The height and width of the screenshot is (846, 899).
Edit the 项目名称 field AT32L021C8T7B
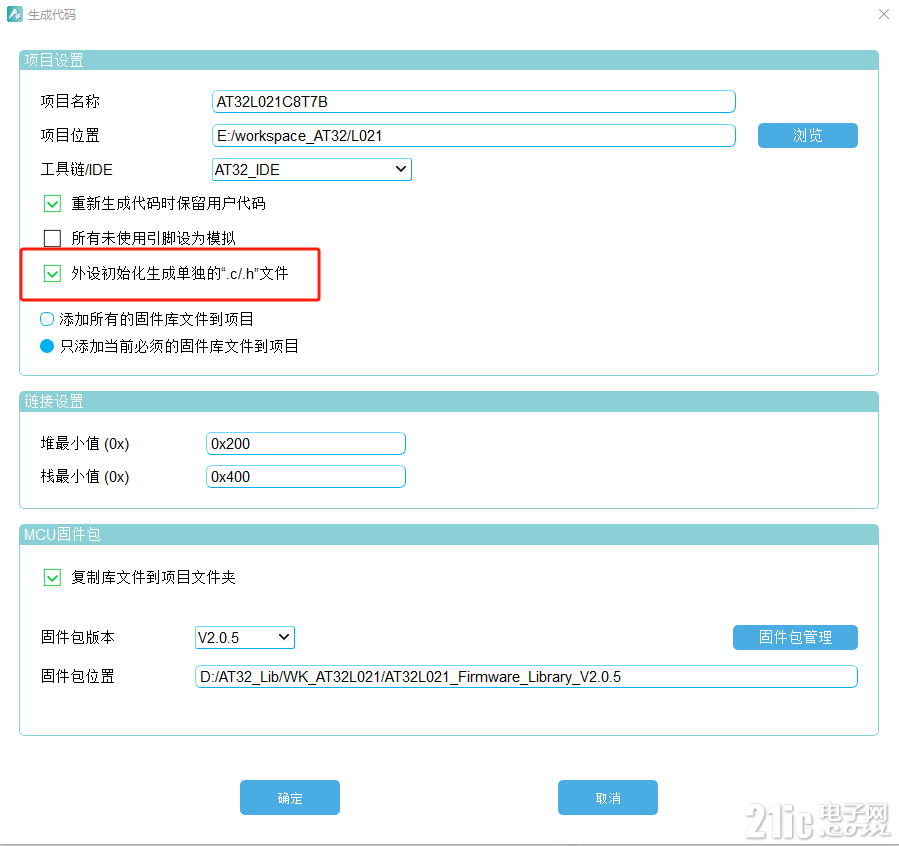[x=474, y=101]
